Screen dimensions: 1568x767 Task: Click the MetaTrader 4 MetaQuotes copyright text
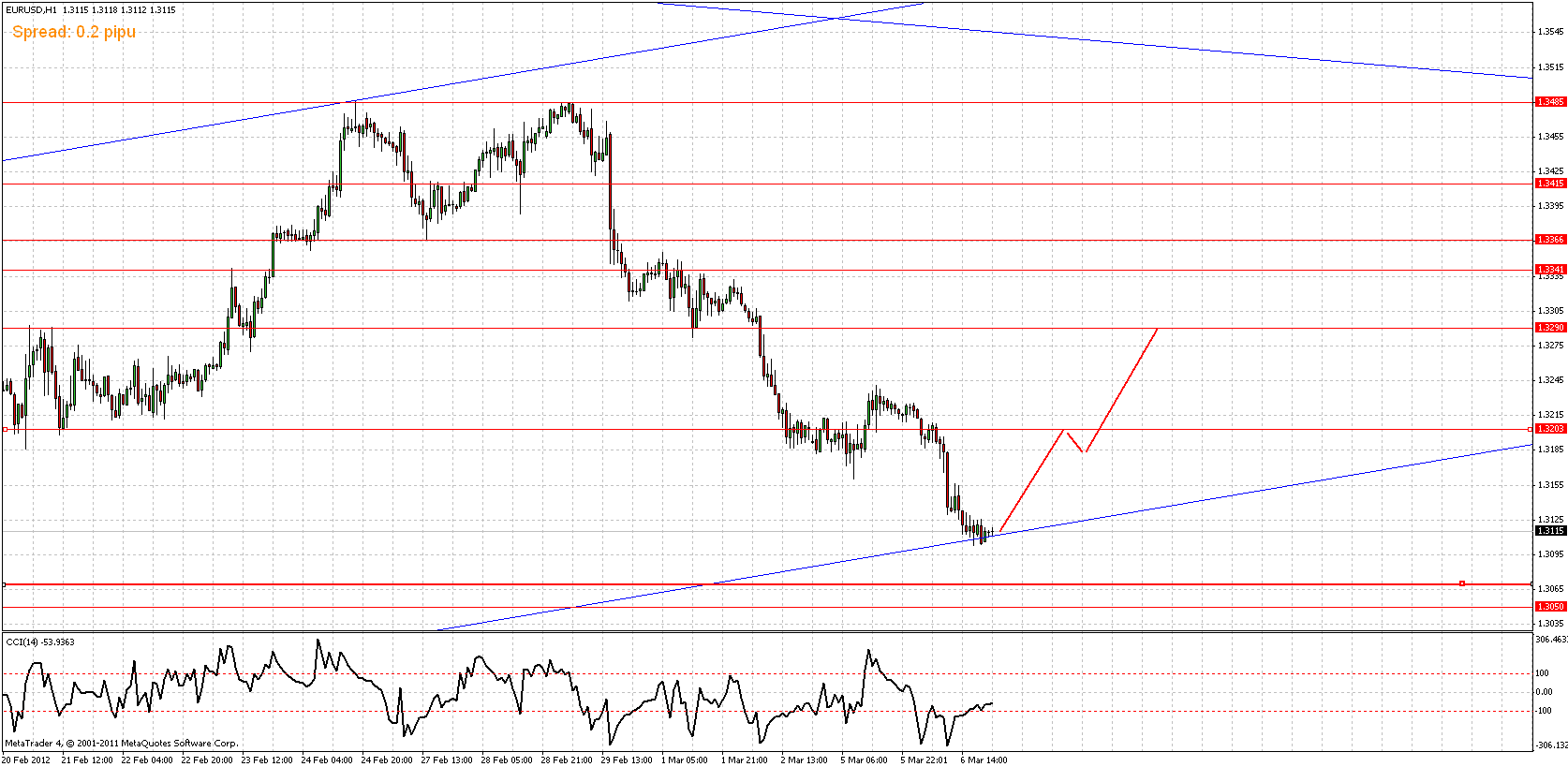pyautogui.click(x=122, y=744)
